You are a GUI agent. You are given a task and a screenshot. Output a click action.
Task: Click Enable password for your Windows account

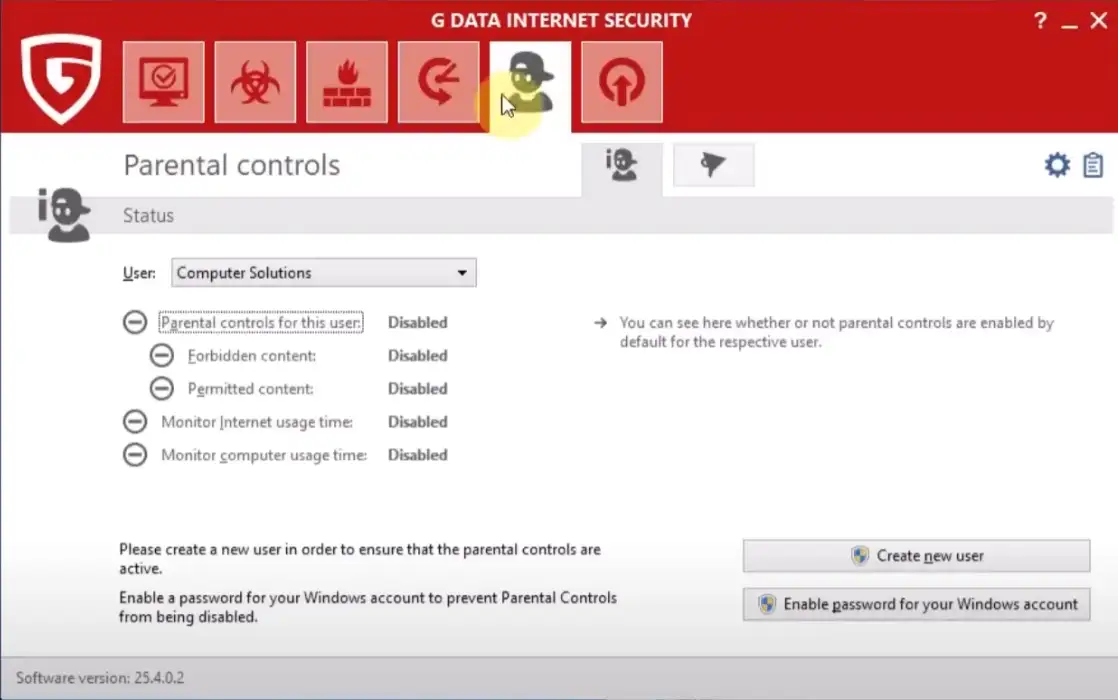pyautogui.click(x=916, y=604)
